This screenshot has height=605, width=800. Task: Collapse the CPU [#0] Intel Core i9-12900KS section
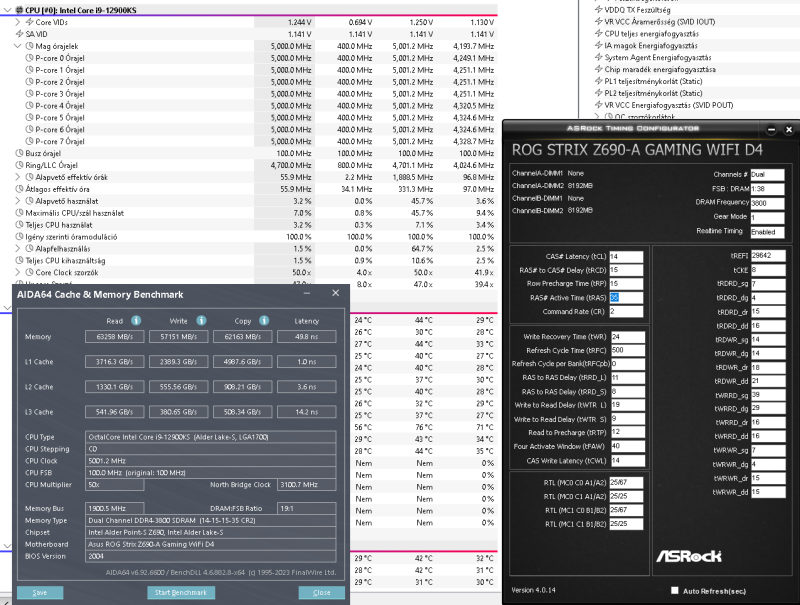click(x=8, y=10)
